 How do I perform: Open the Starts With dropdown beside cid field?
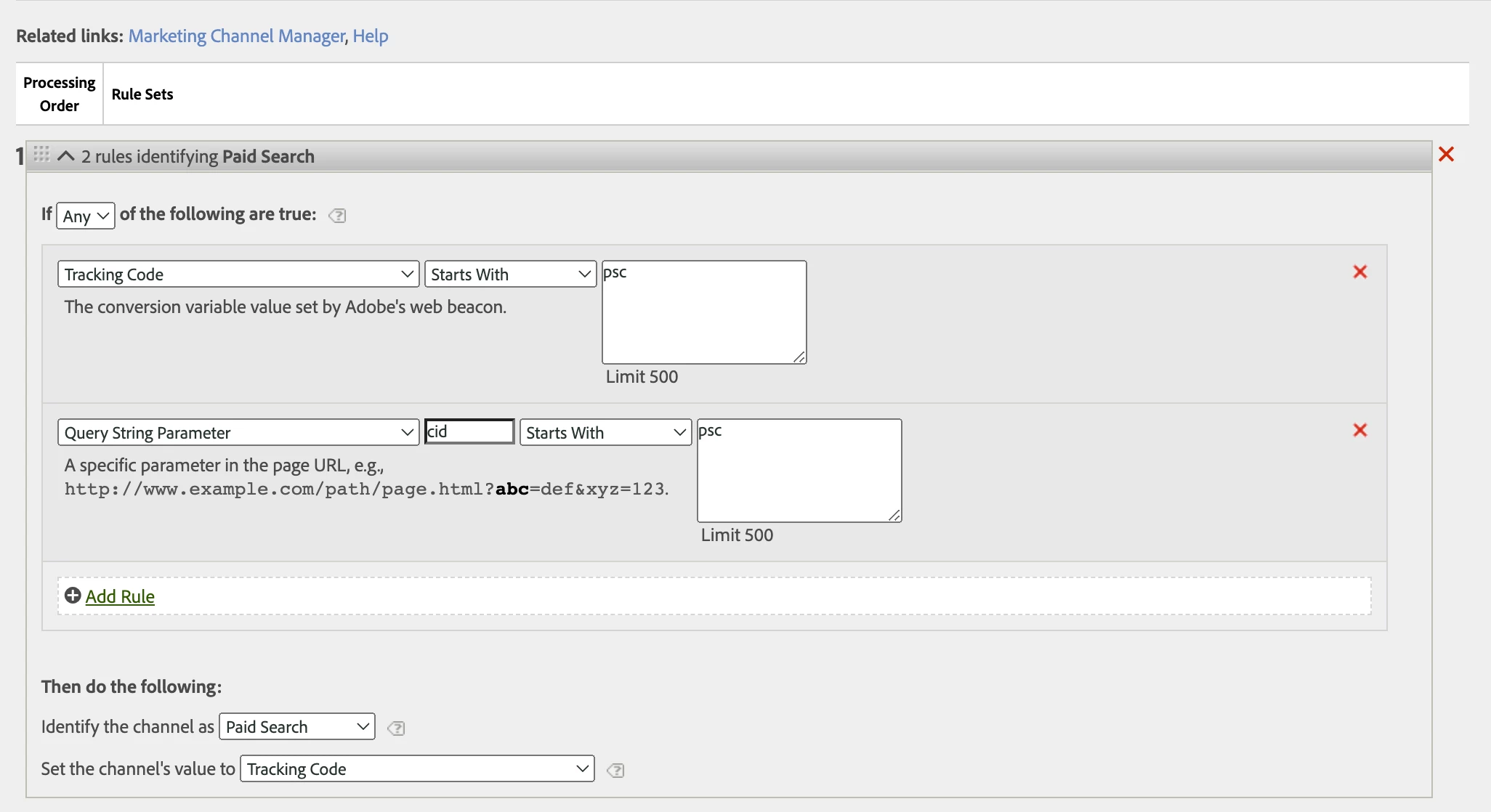tap(605, 432)
